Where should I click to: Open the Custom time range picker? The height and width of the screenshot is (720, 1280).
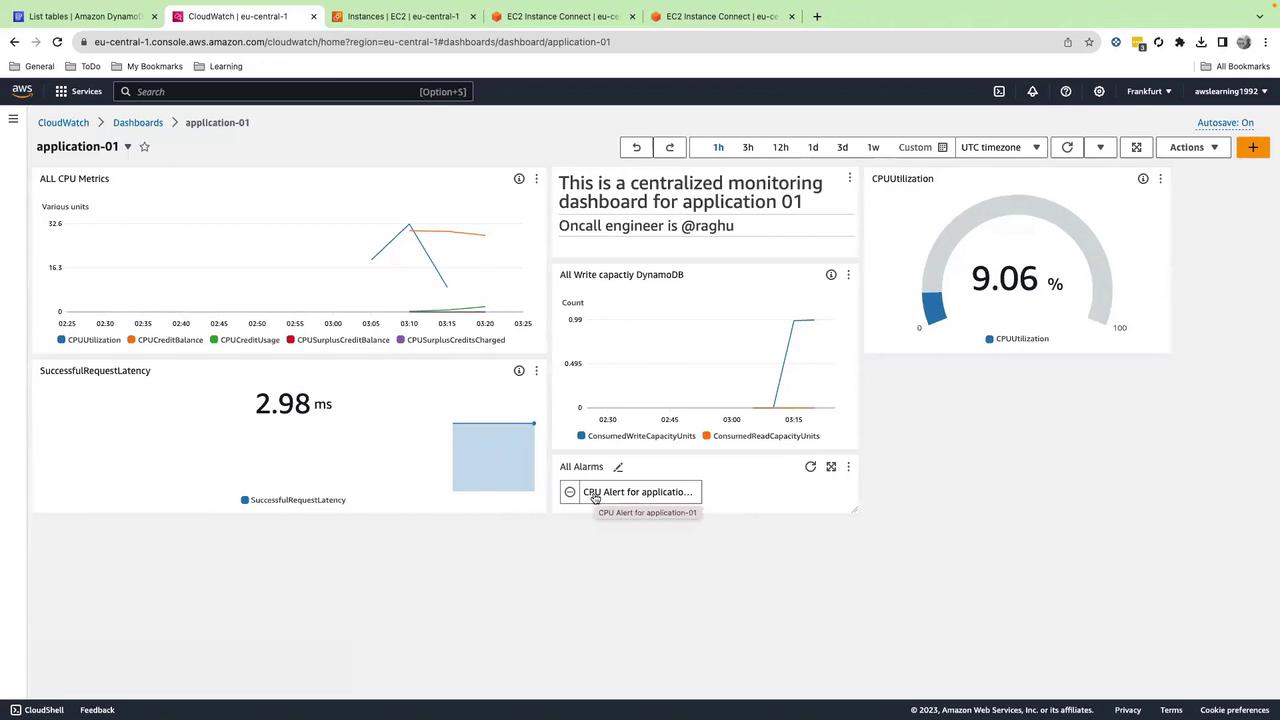coord(922,147)
